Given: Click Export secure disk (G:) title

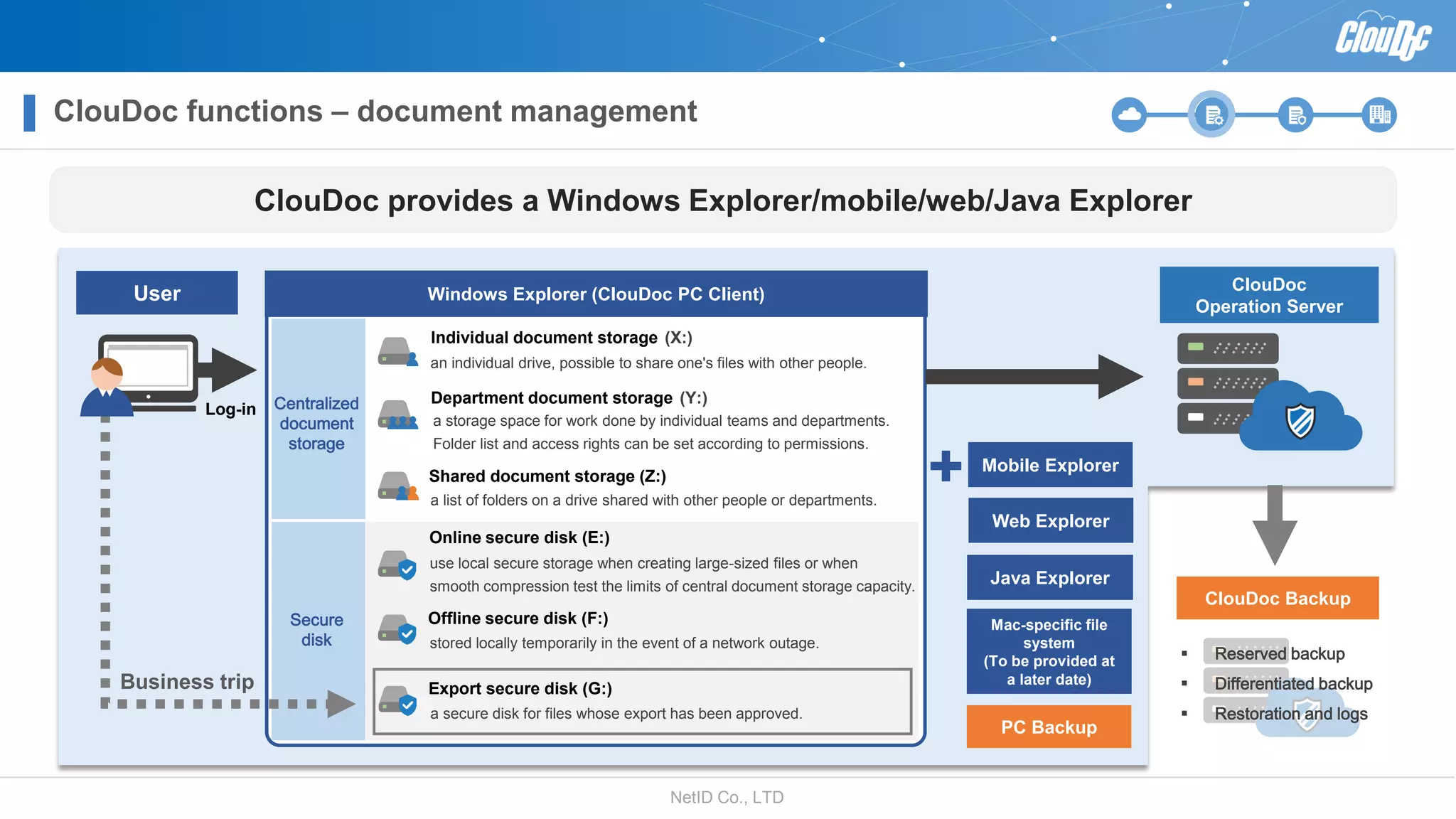Looking at the screenshot, I should click(x=520, y=688).
